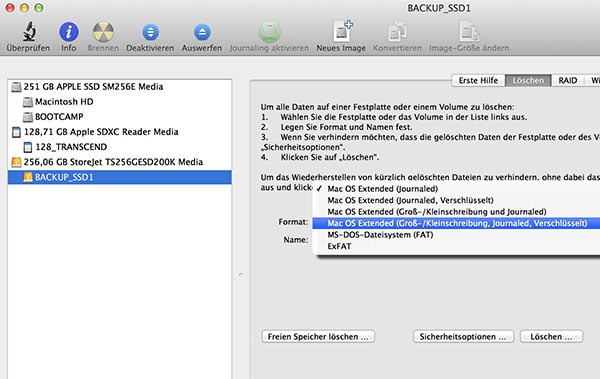Create a Neues Image from the toolbar
This screenshot has height=379, width=600.
(342, 31)
